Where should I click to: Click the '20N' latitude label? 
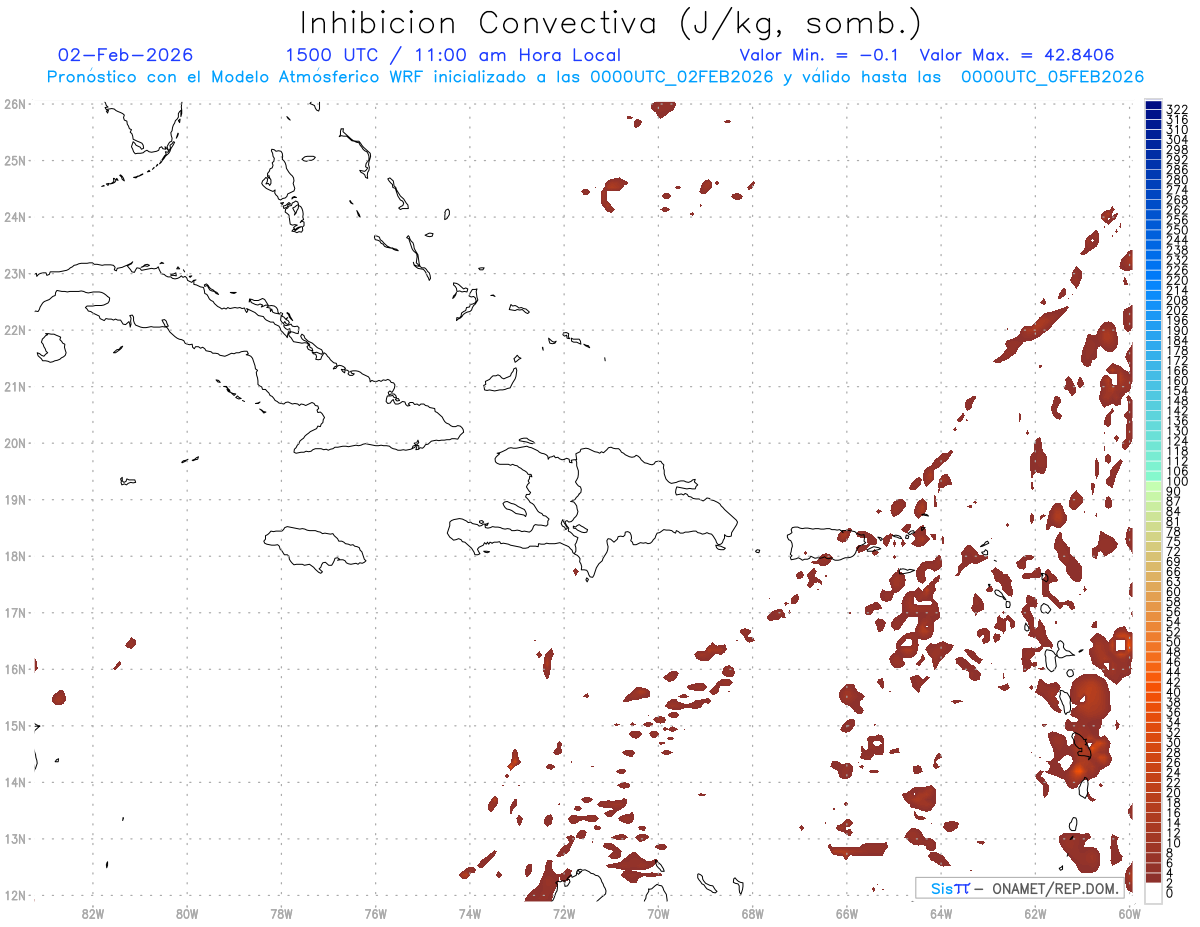[x=15, y=443]
